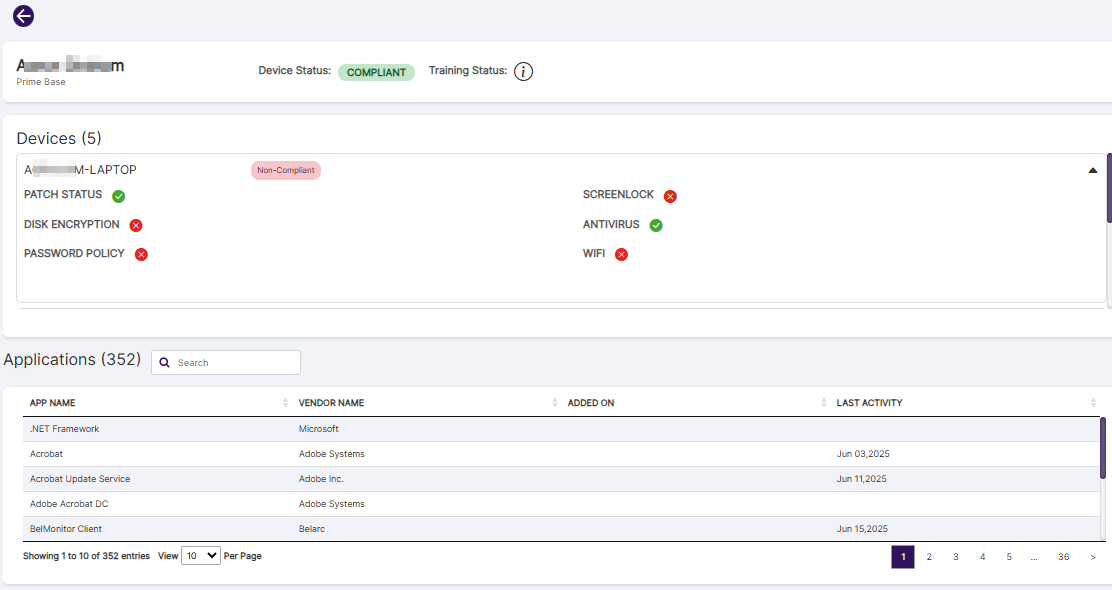Click the back arrow navigation icon
Image resolution: width=1112 pixels, height=590 pixels.
pos(22,16)
